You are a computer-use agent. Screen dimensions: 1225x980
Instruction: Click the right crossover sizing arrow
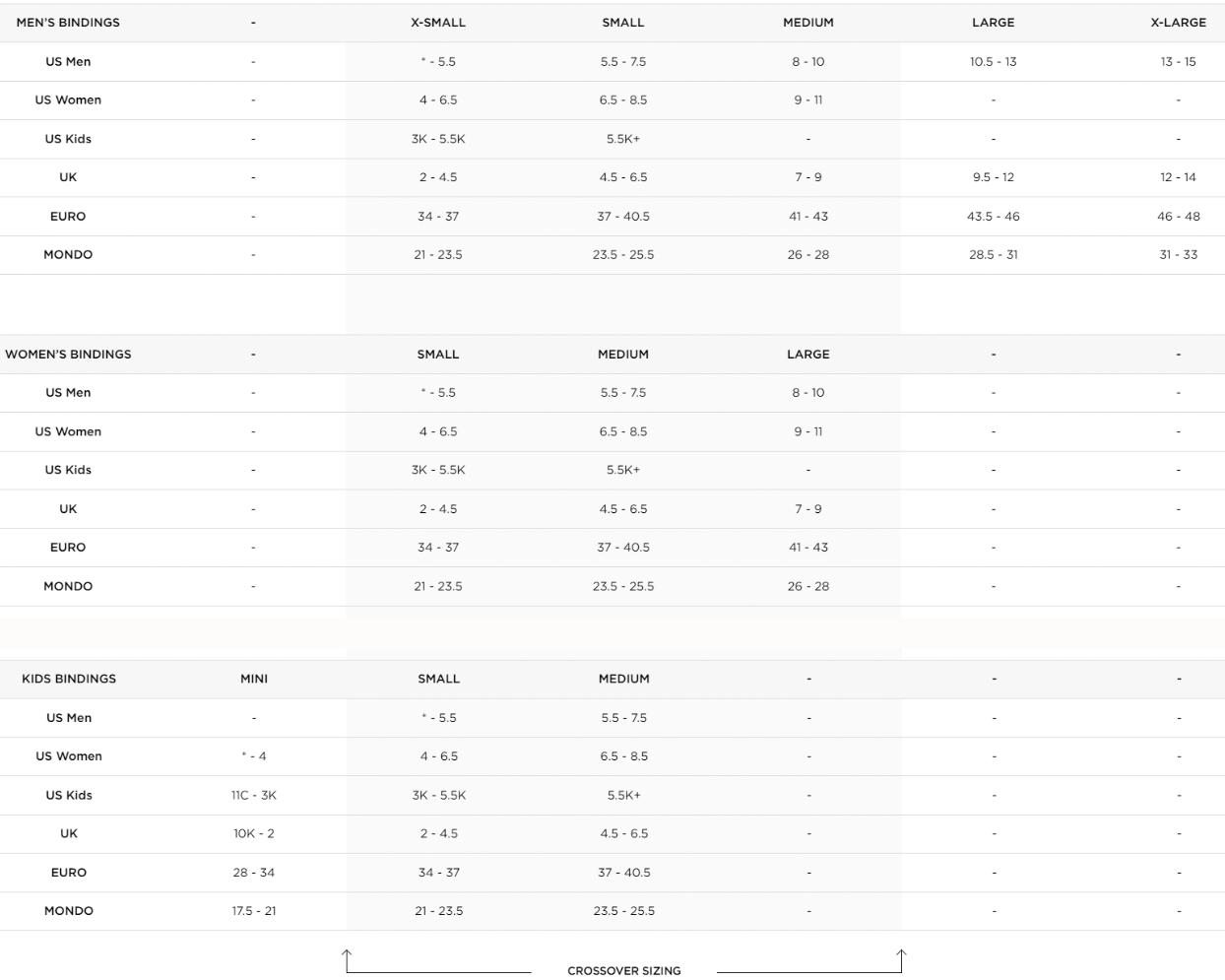click(x=901, y=959)
